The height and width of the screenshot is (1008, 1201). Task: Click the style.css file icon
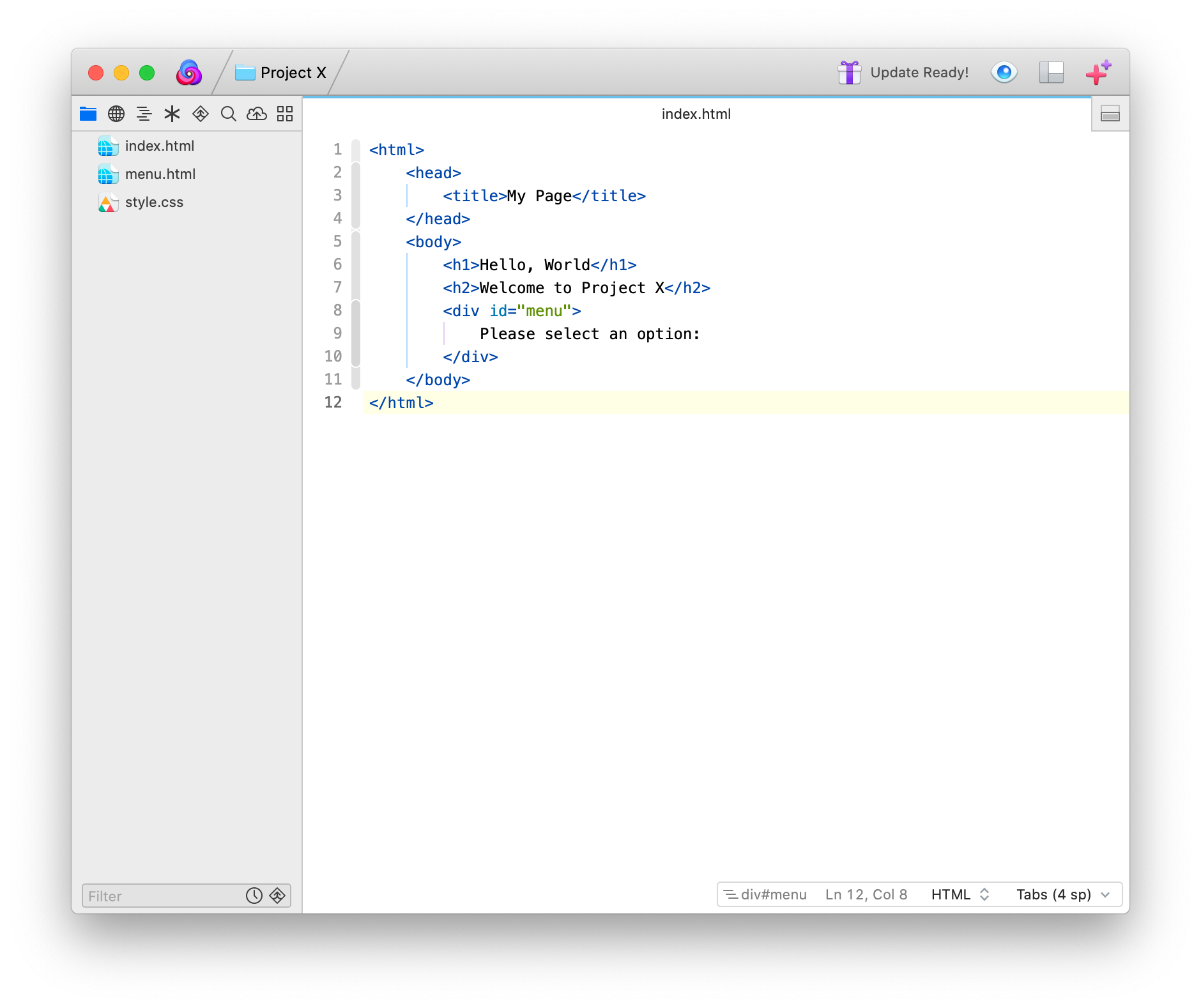108,202
